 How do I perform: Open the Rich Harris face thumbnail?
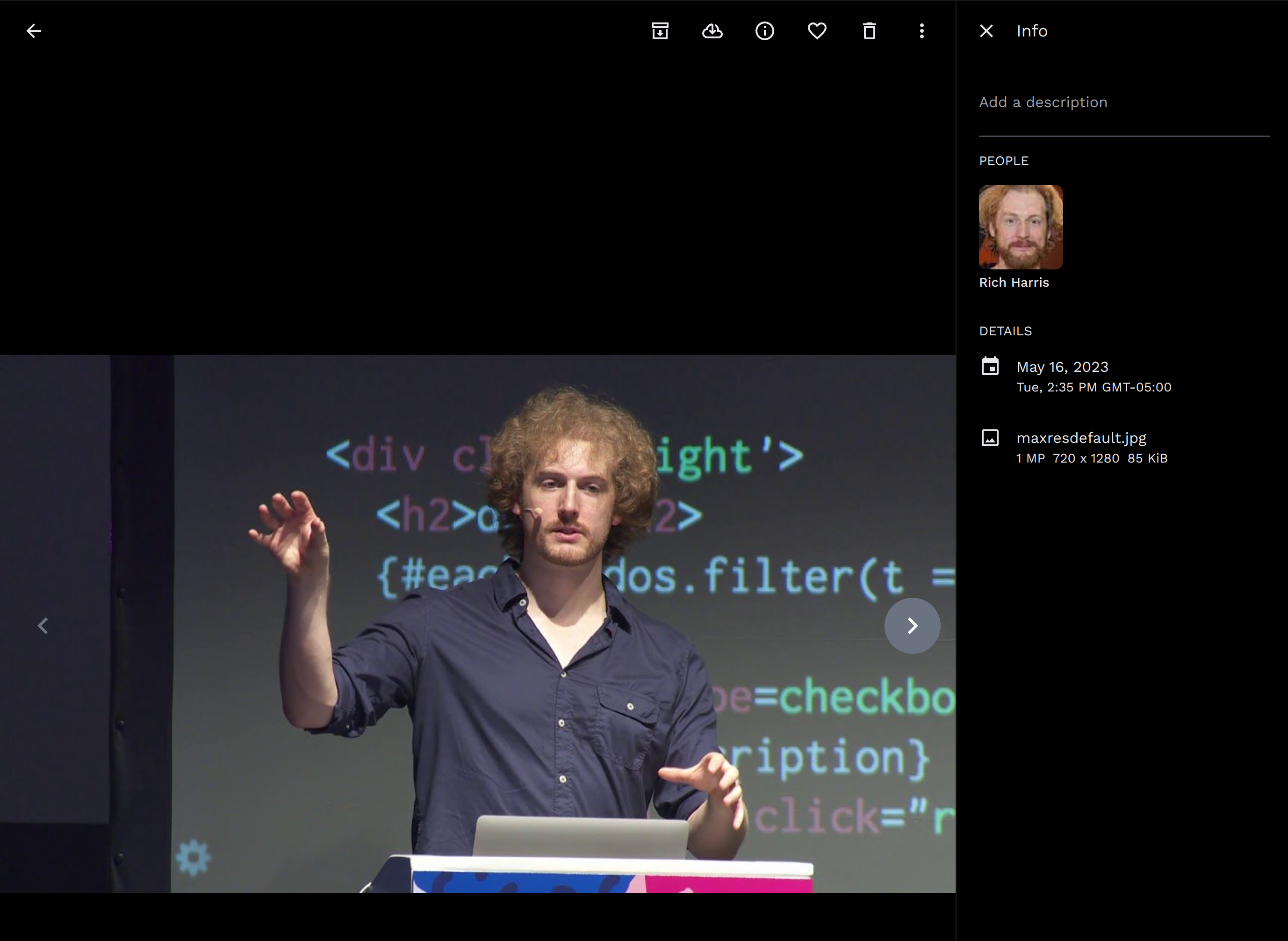(x=1021, y=227)
